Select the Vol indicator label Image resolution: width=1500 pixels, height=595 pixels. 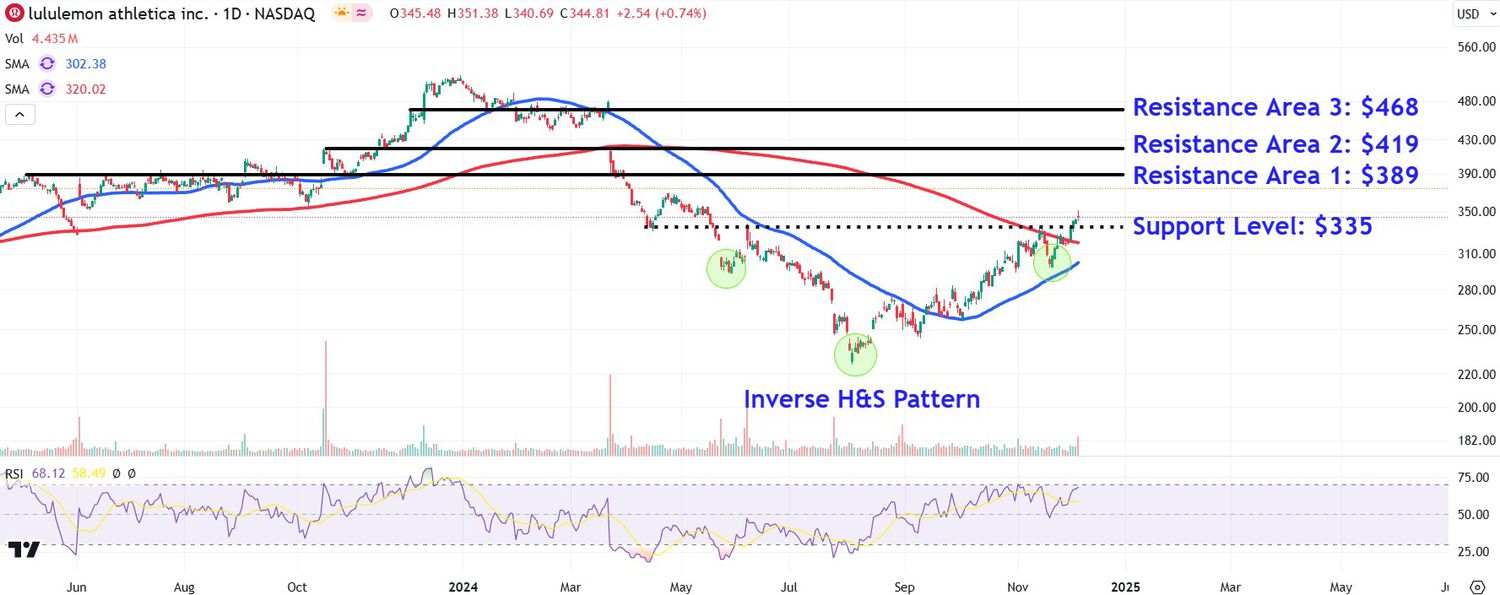(x=14, y=39)
